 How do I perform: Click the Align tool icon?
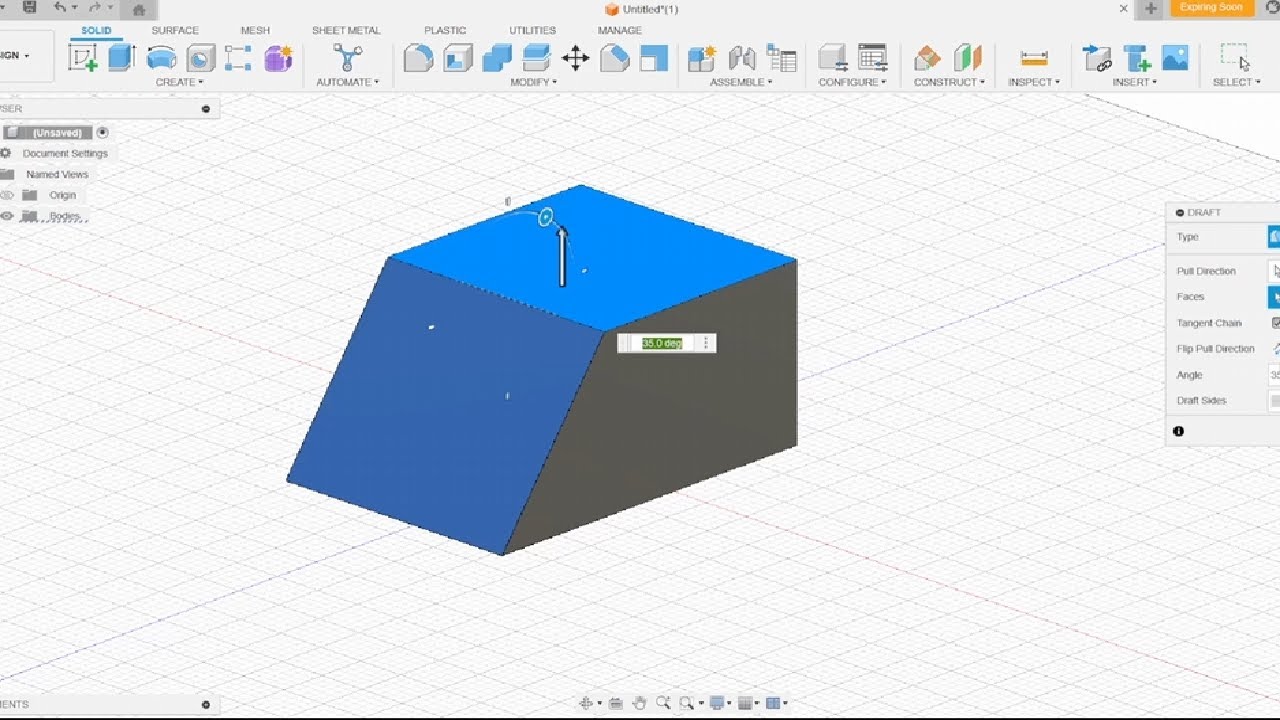654,58
